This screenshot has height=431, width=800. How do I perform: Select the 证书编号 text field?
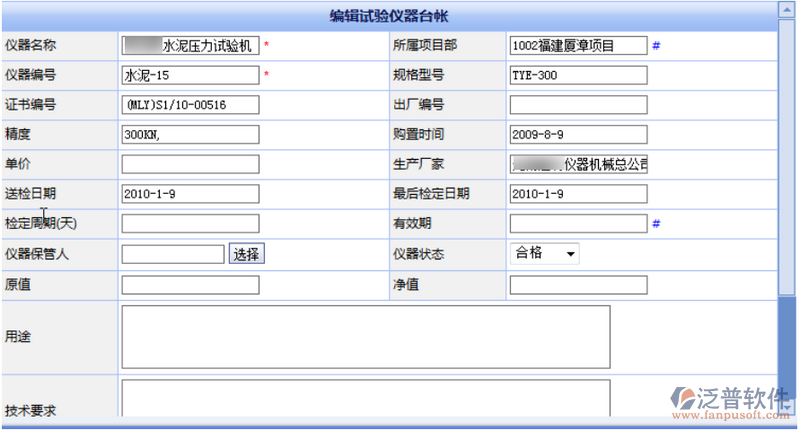click(x=190, y=105)
